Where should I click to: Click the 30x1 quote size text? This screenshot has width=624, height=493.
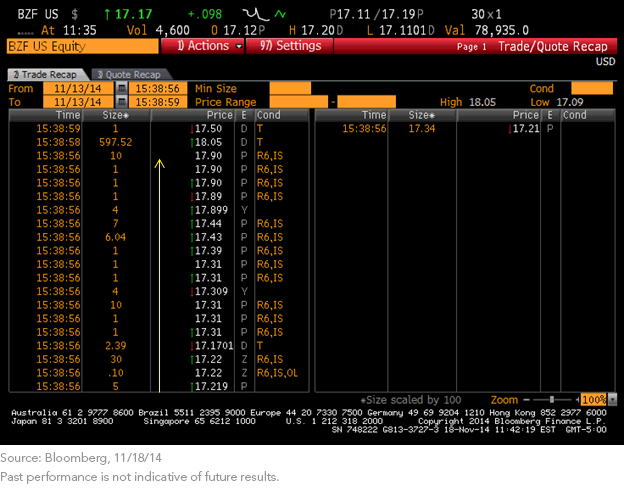coord(486,15)
